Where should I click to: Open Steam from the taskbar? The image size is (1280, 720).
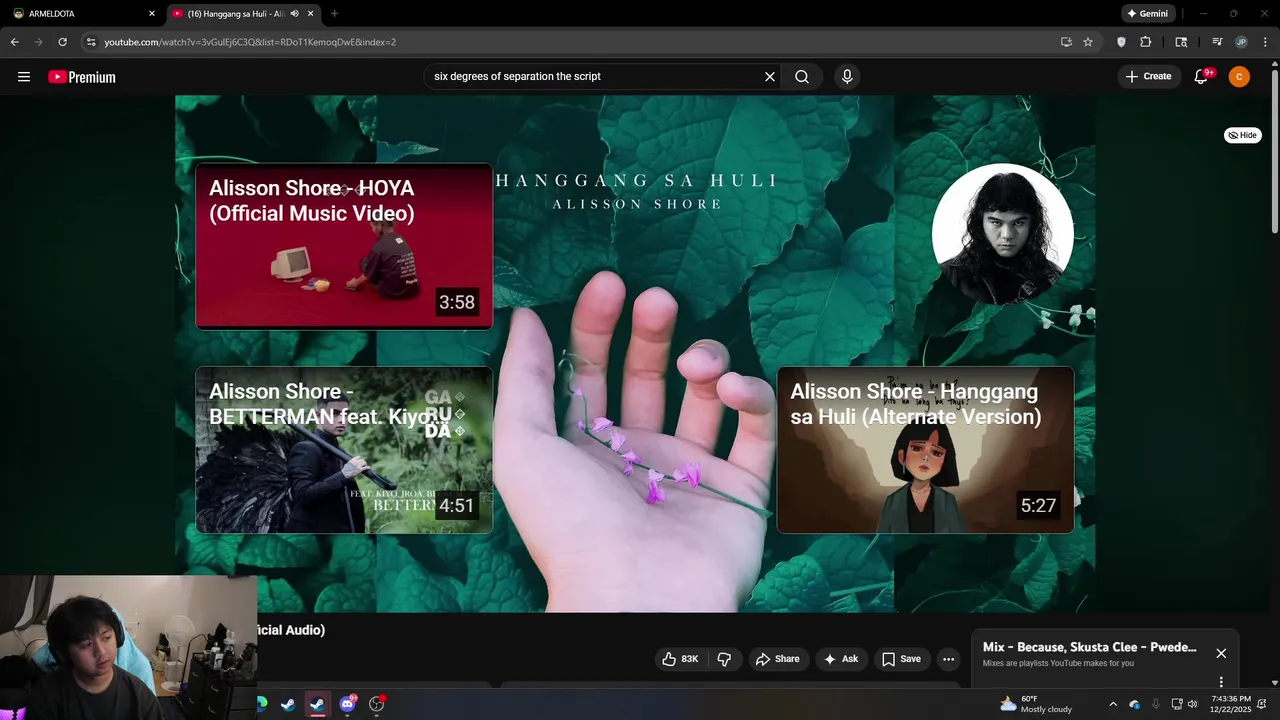tap(288, 704)
